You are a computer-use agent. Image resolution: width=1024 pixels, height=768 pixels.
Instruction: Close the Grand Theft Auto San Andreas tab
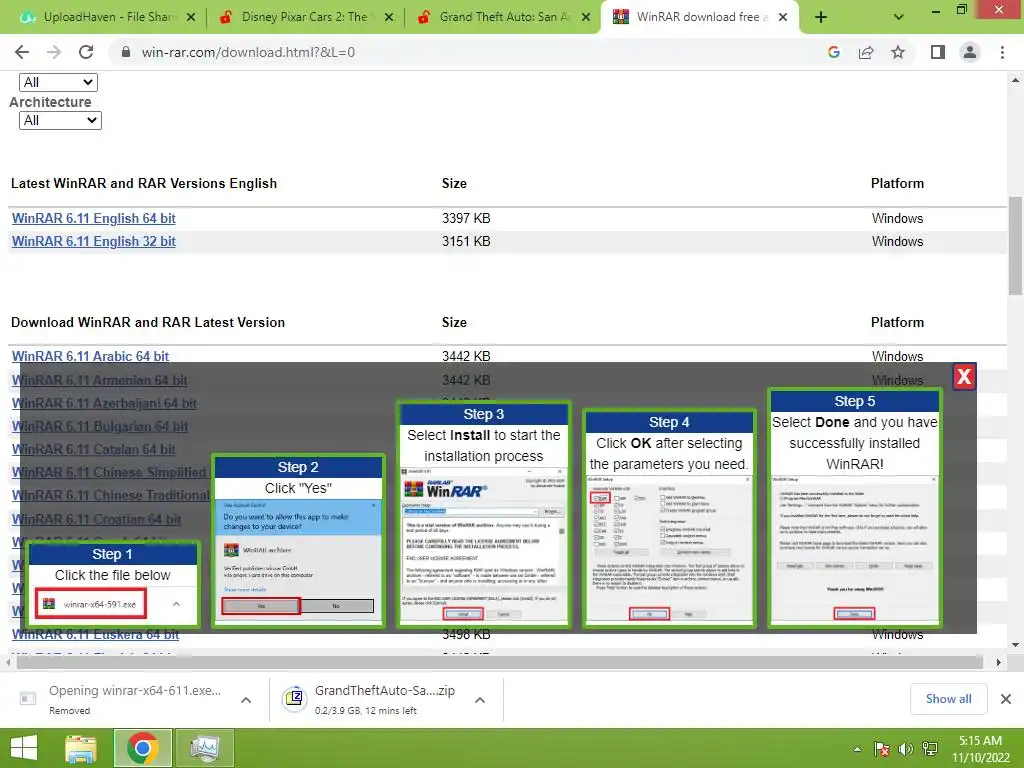tap(586, 17)
